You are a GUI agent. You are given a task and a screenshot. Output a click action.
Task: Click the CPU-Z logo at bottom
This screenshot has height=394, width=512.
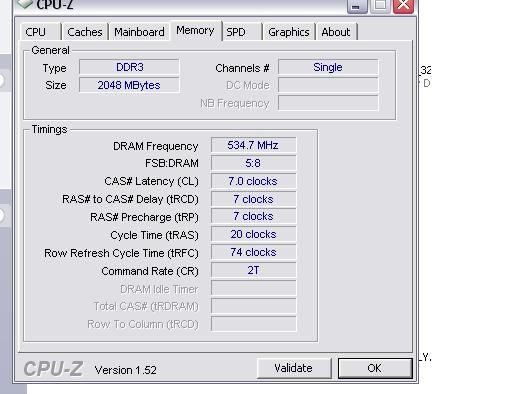[x=53, y=369]
